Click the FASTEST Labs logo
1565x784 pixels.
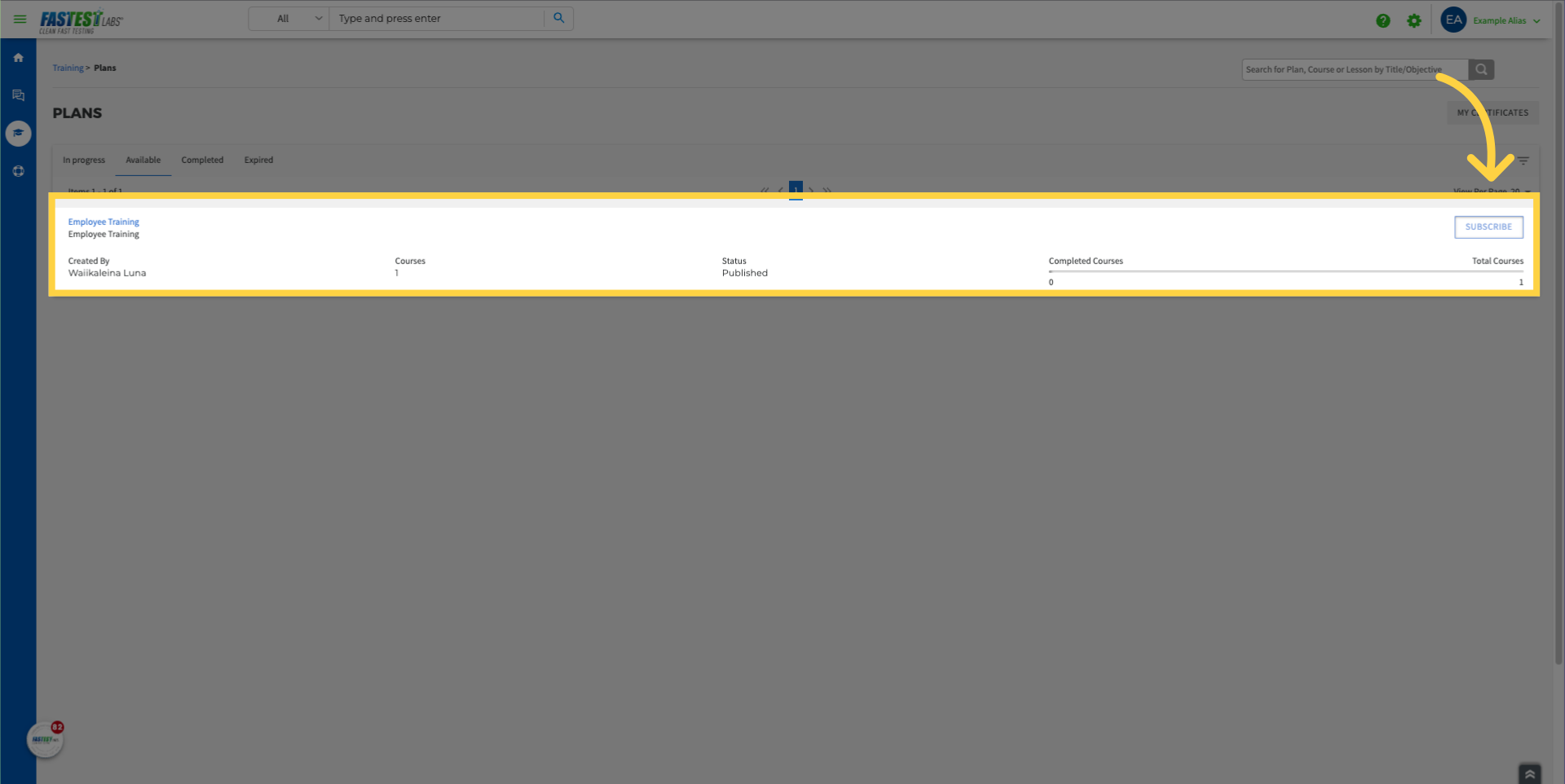pyautogui.click(x=81, y=21)
